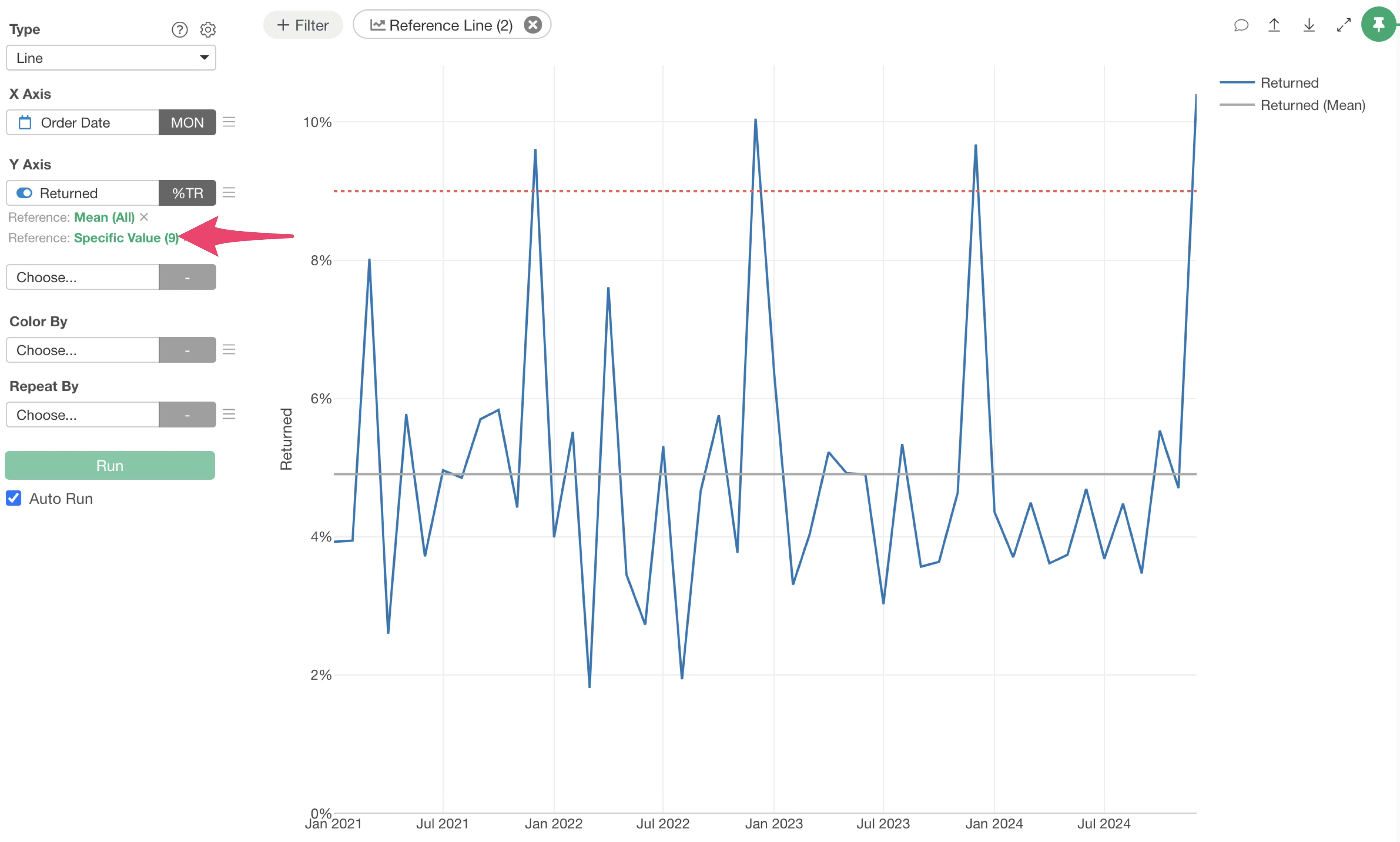This screenshot has height=842, width=1400.
Task: Toggle the Auto Run checkbox
Action: [14, 498]
